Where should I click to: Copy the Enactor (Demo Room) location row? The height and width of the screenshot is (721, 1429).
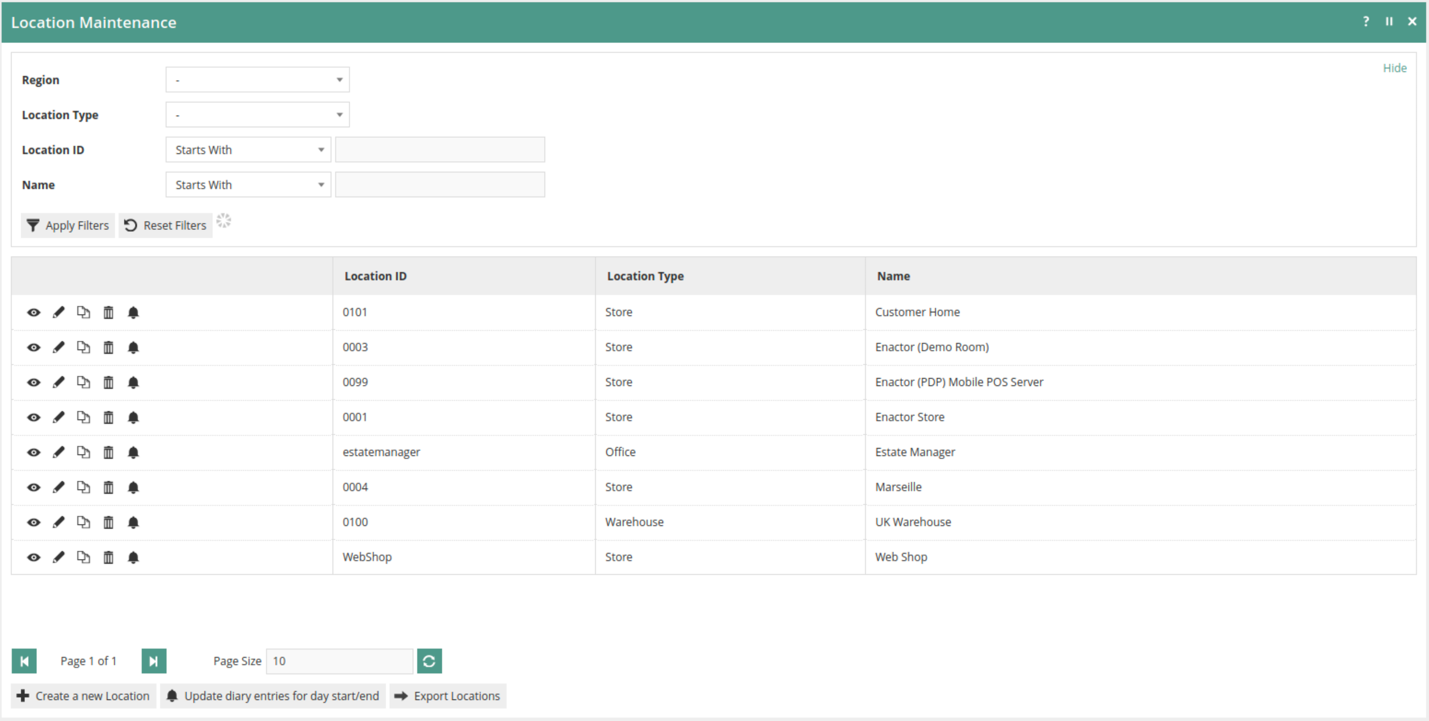tap(84, 347)
